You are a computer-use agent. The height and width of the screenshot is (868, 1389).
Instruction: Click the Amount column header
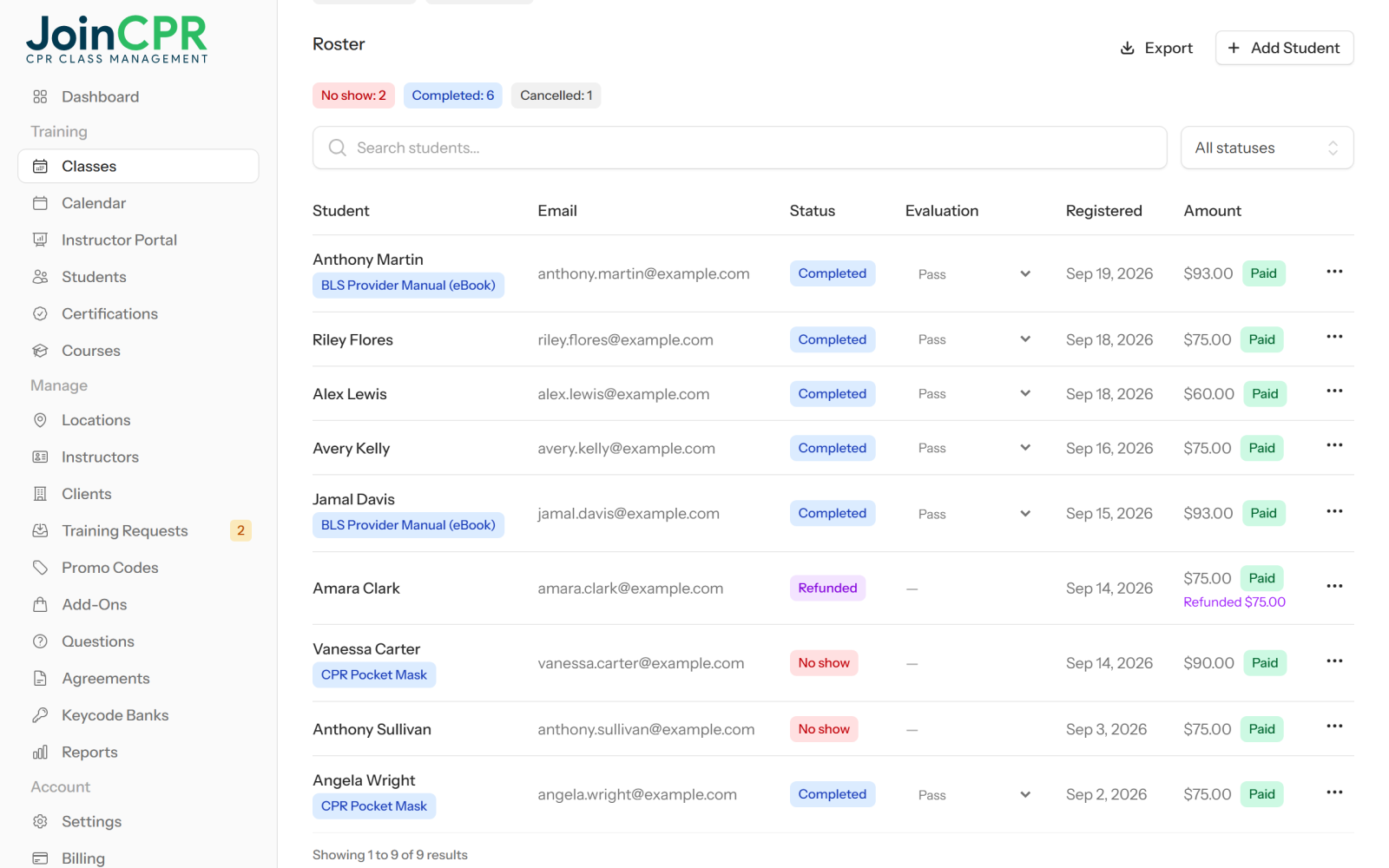1212,211
